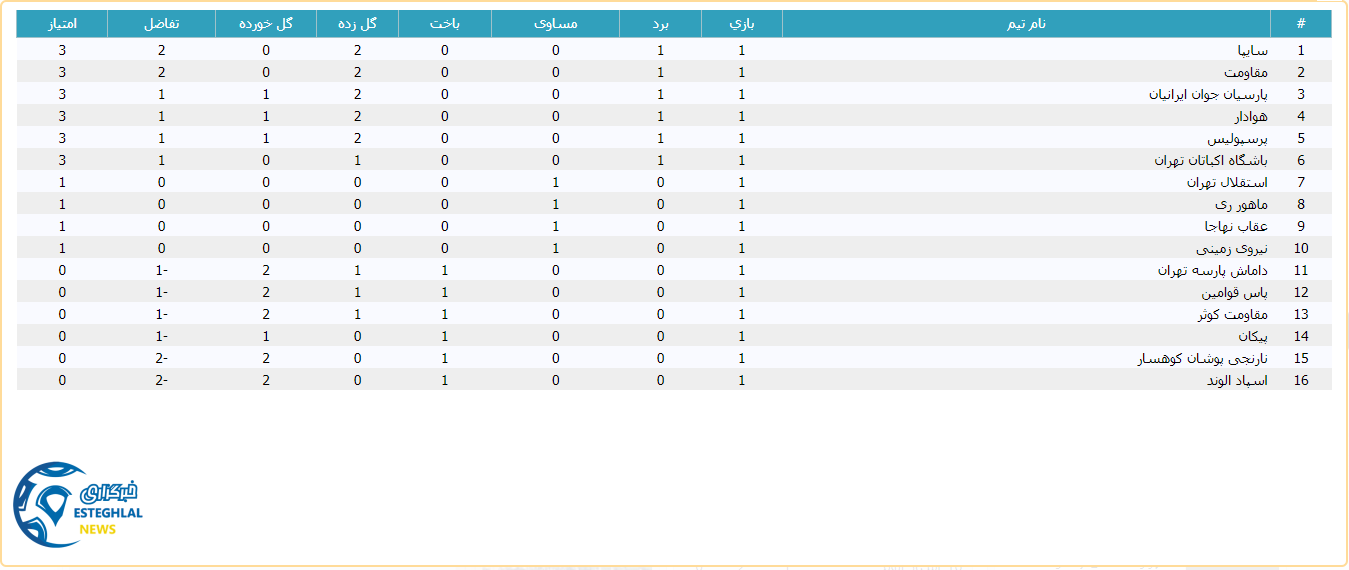Click the # rank column header
The image size is (1349, 570).
1300,23
